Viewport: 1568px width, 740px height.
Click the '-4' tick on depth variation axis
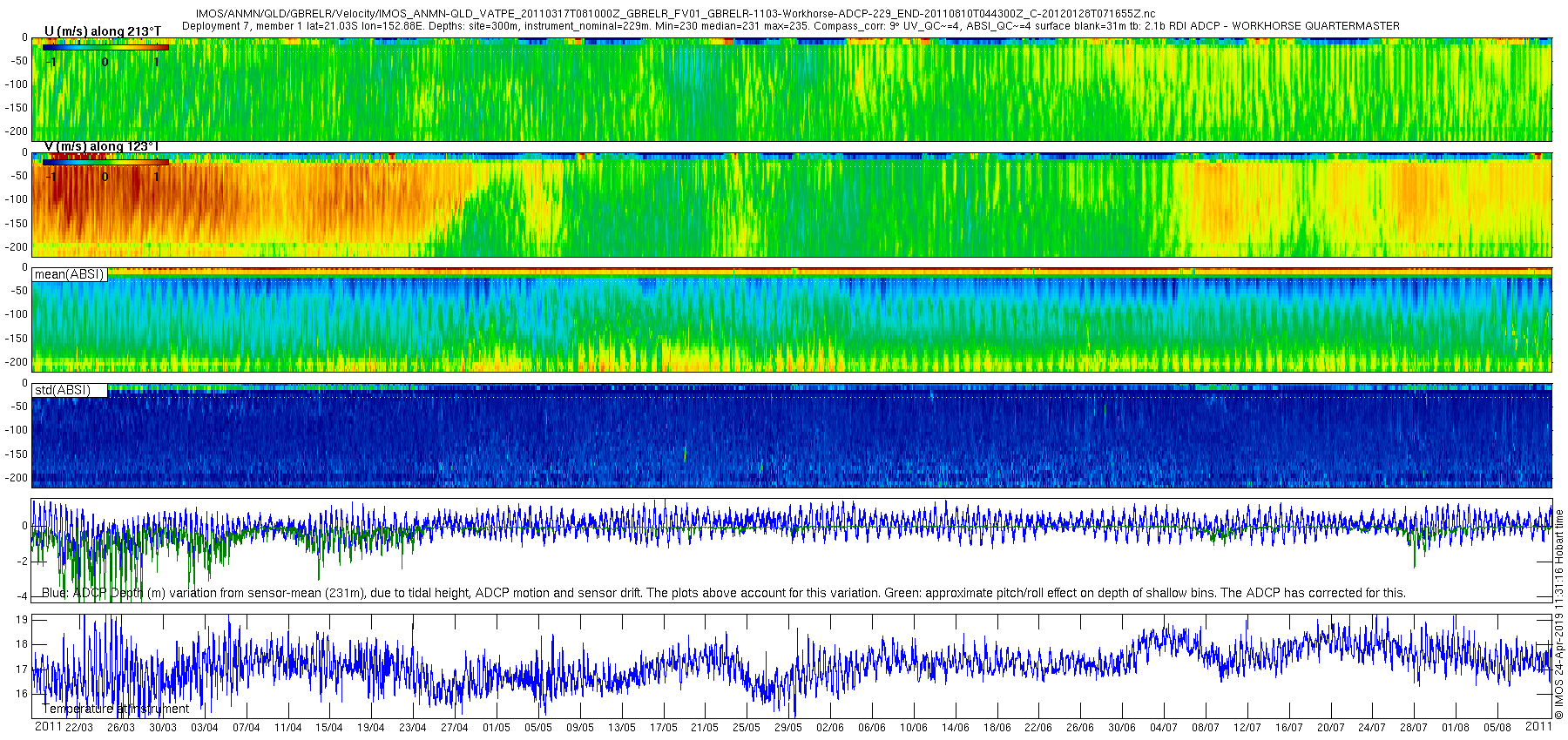pyautogui.click(x=23, y=596)
